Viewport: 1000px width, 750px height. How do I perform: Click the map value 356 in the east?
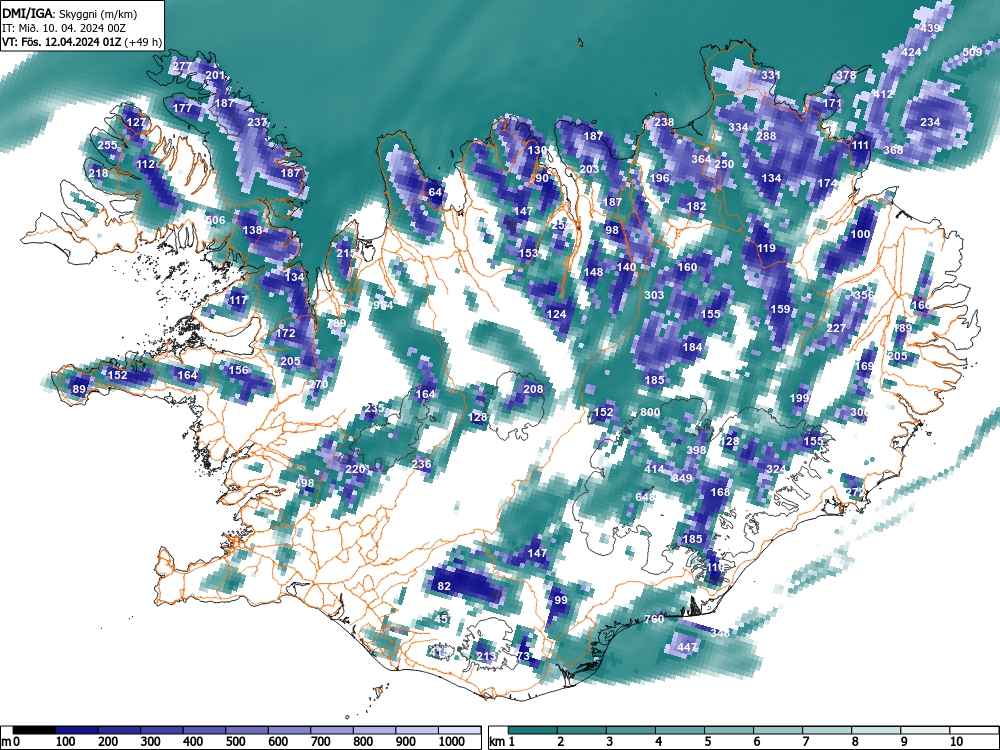[x=864, y=295]
